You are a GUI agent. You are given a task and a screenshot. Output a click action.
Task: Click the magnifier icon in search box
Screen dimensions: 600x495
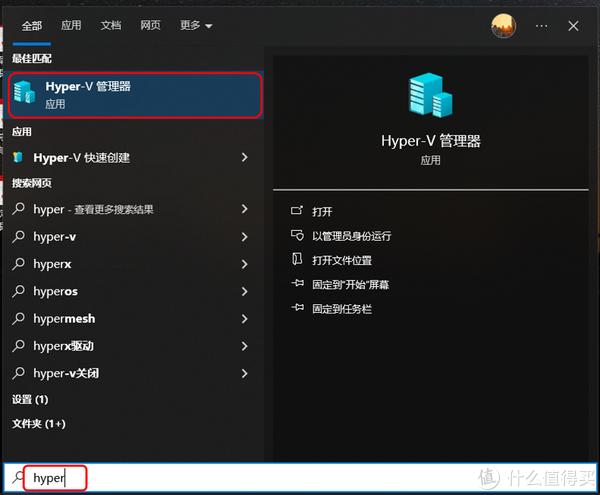pos(18,477)
